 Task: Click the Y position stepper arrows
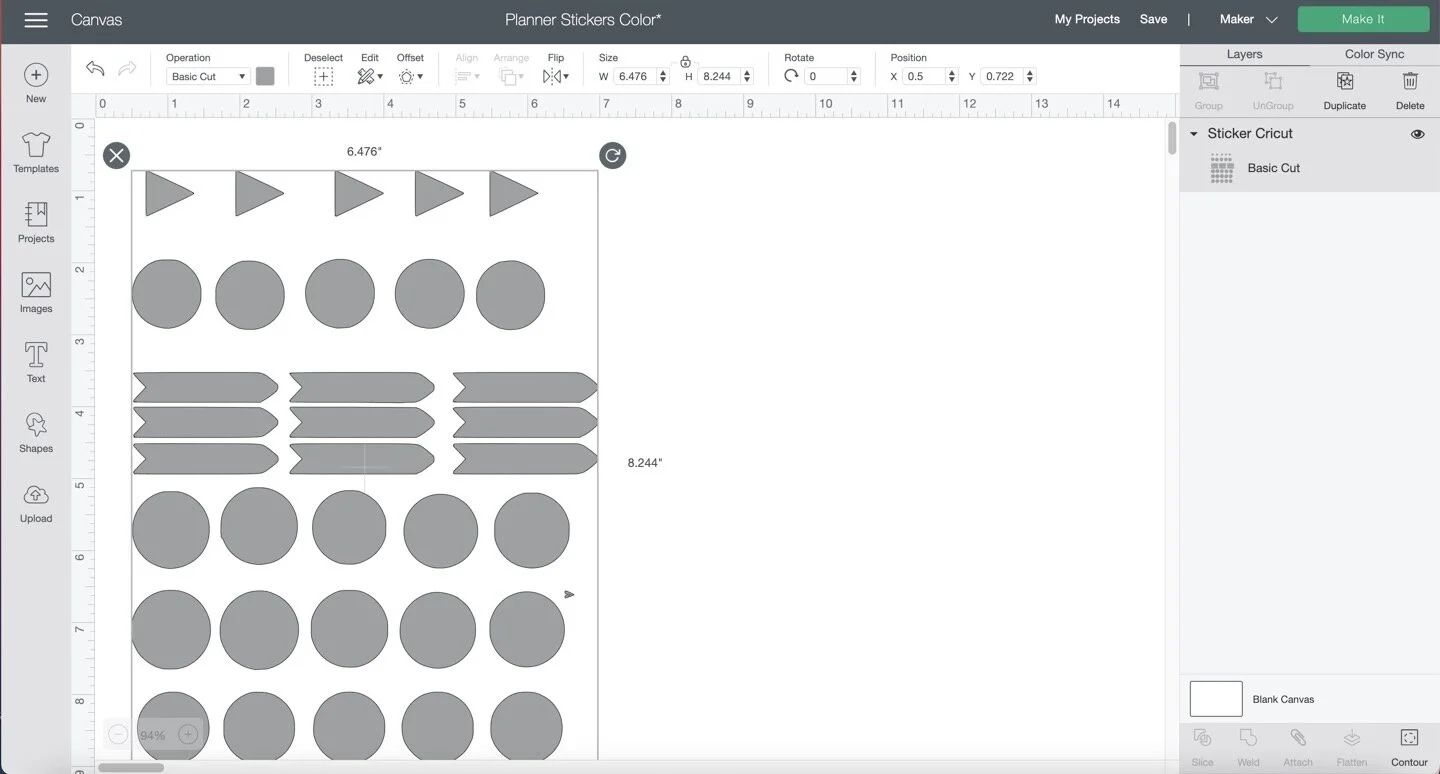(x=1029, y=76)
